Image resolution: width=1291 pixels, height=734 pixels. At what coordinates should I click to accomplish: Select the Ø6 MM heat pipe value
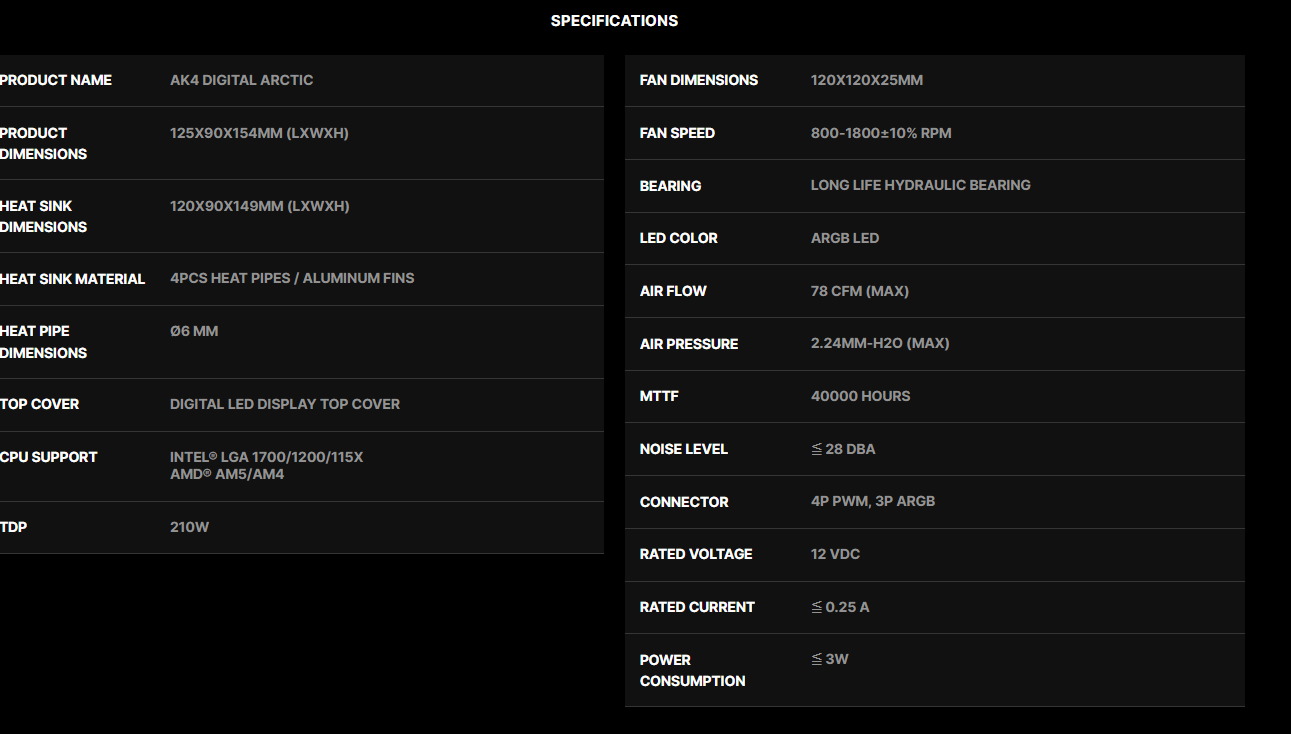194,331
